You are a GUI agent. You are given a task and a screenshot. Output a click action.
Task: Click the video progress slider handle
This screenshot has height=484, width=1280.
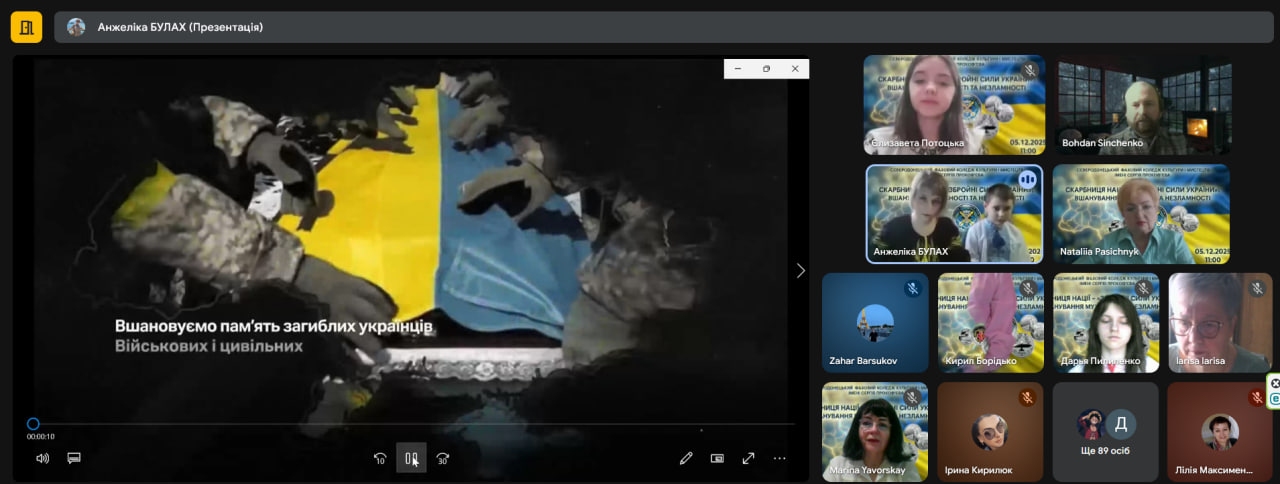pos(33,424)
